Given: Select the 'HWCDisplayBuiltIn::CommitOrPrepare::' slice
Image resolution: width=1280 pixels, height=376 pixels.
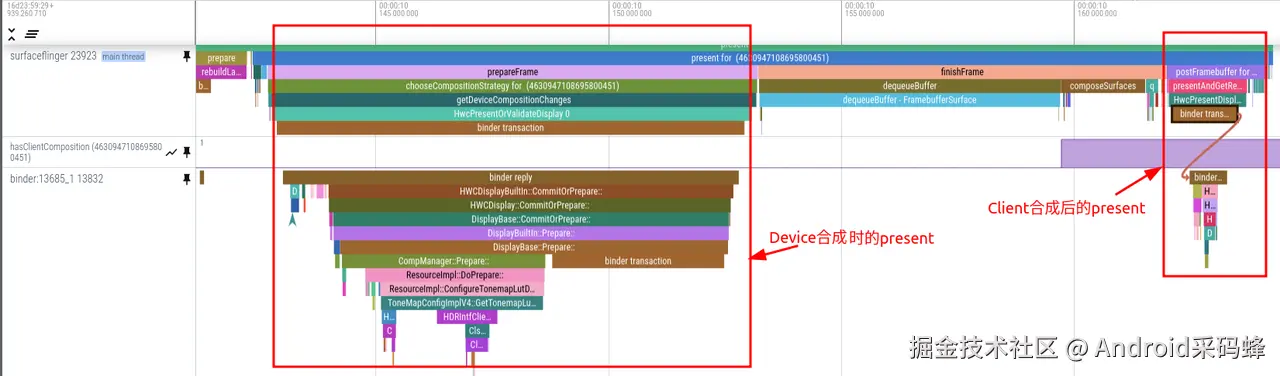Looking at the screenshot, I should 530,191.
